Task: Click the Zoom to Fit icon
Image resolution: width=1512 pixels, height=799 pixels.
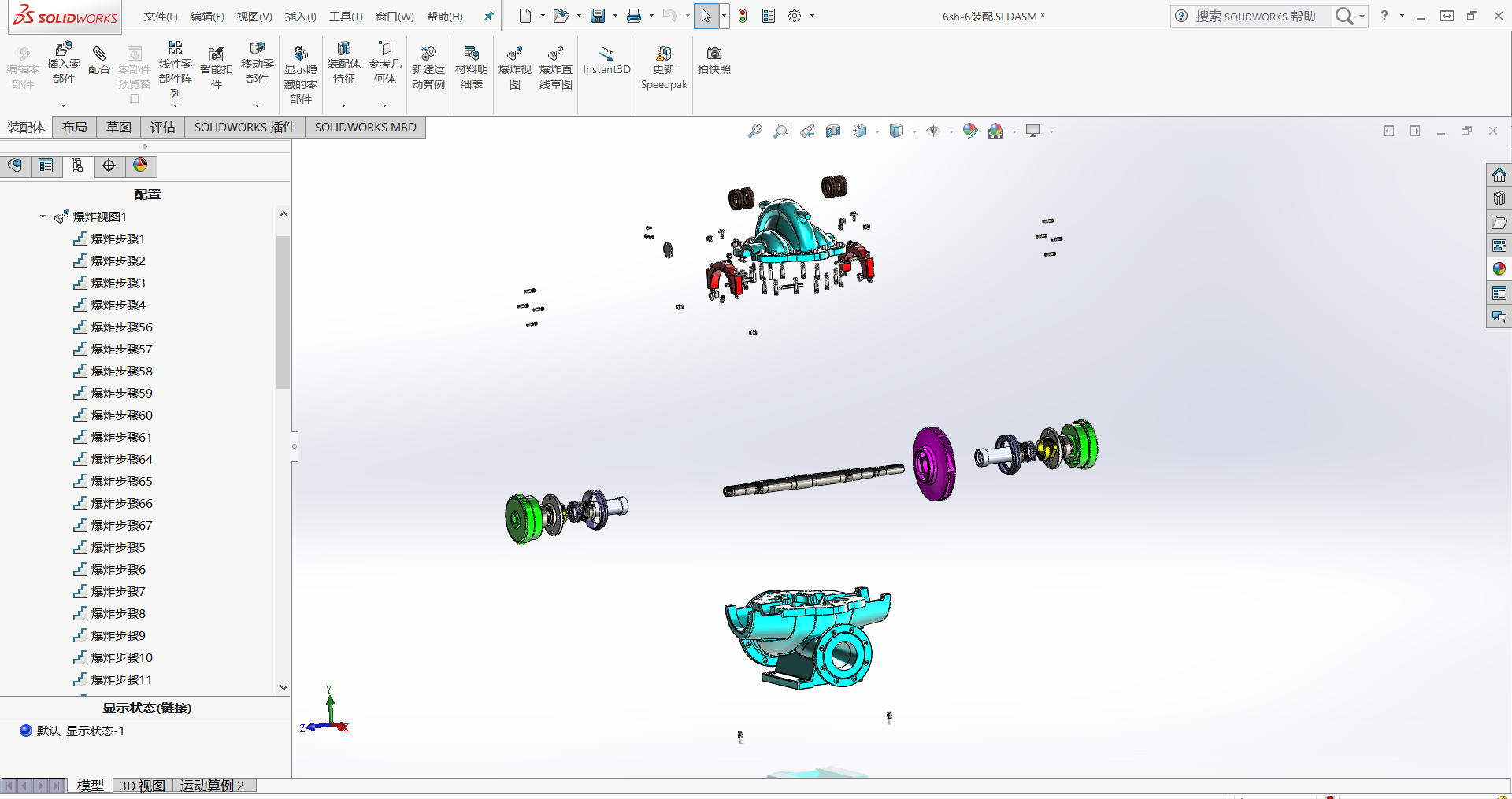Action: 754,131
